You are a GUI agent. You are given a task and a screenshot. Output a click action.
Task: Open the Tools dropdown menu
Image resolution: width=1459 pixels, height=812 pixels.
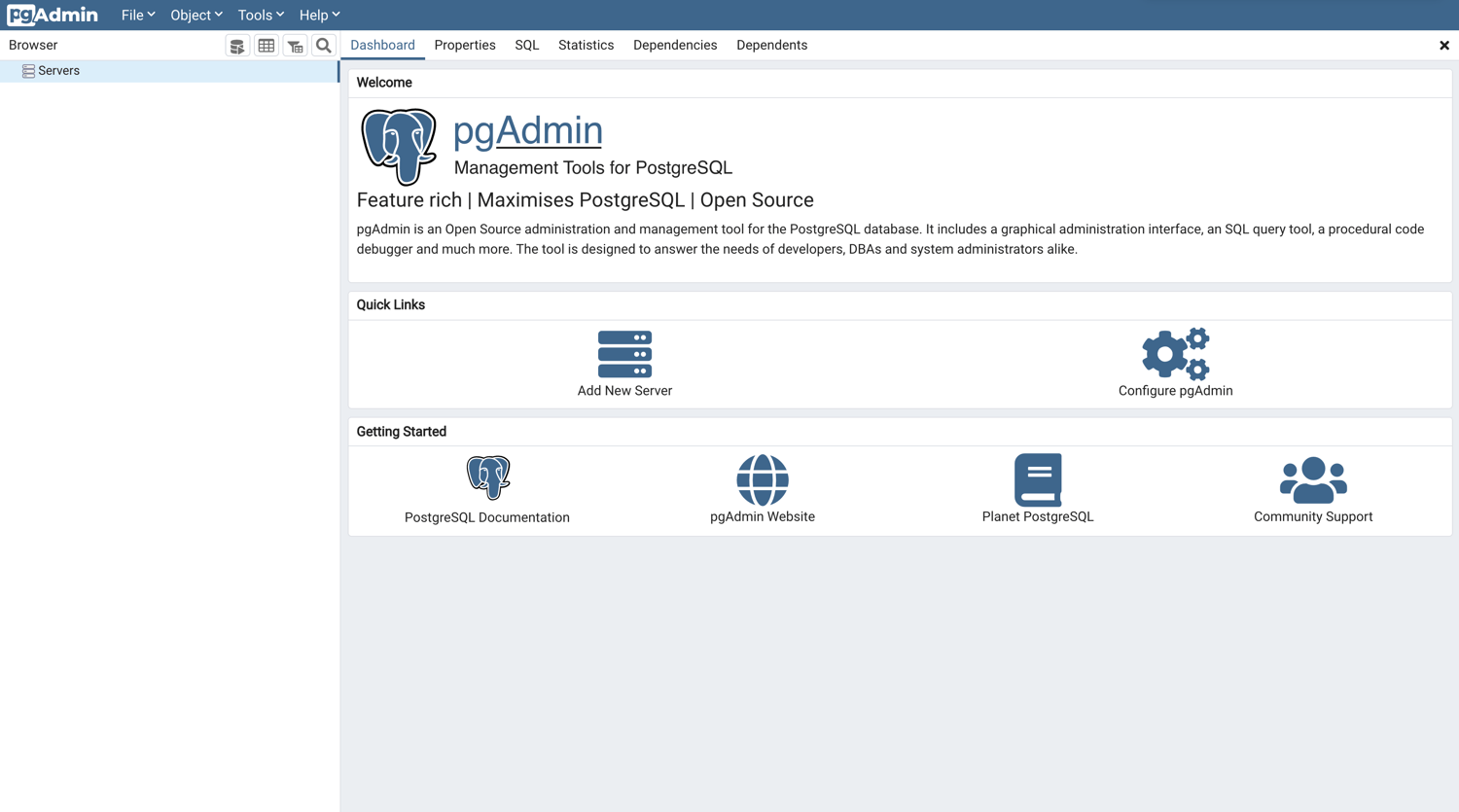[x=259, y=15]
